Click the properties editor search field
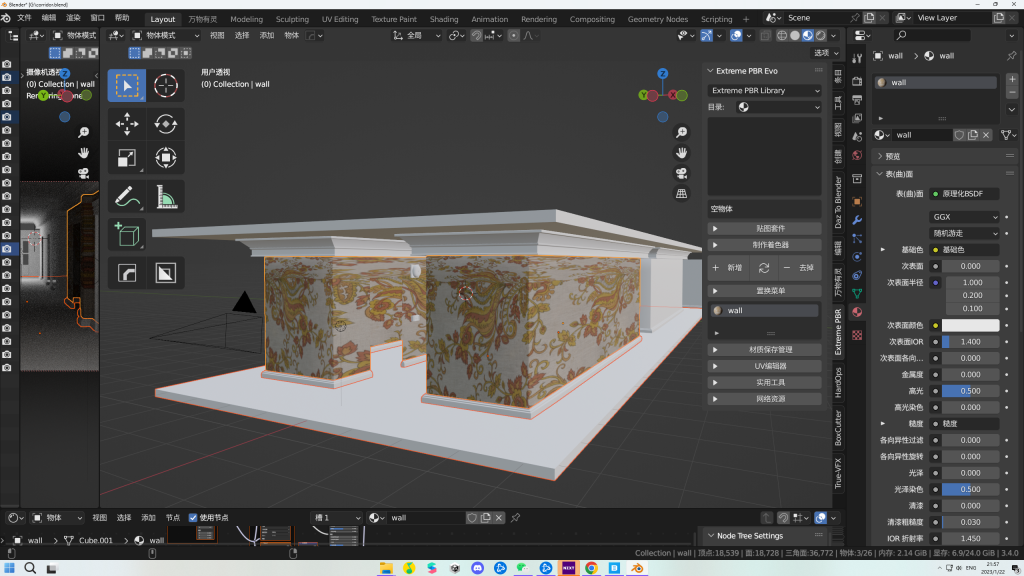The image size is (1024, 576). click(931, 35)
